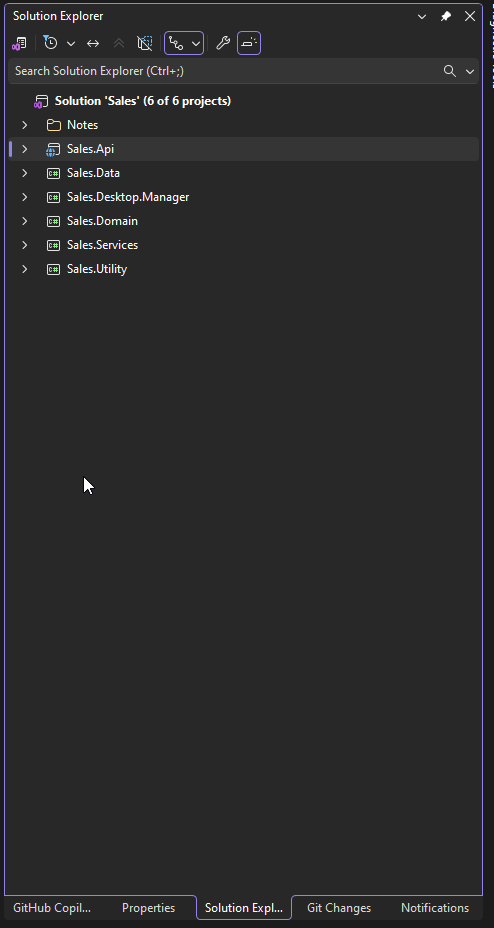This screenshot has height=928, width=494.
Task: Open Properties wrench icon
Action: click(x=223, y=43)
